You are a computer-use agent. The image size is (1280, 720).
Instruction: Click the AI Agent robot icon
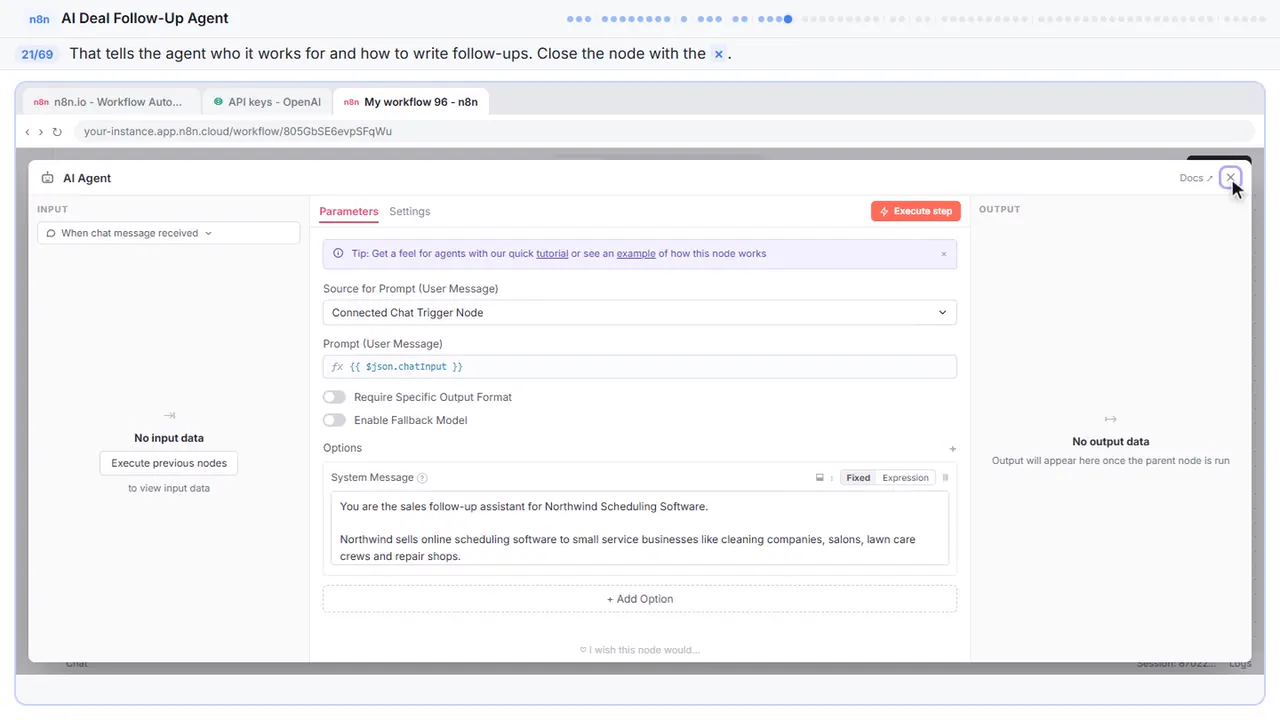coord(48,178)
